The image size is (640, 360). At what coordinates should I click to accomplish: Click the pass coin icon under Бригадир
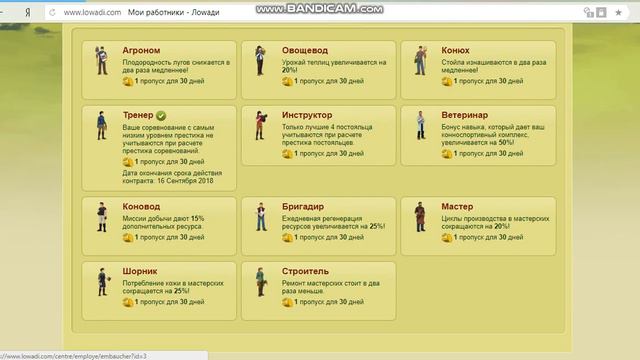287,238
